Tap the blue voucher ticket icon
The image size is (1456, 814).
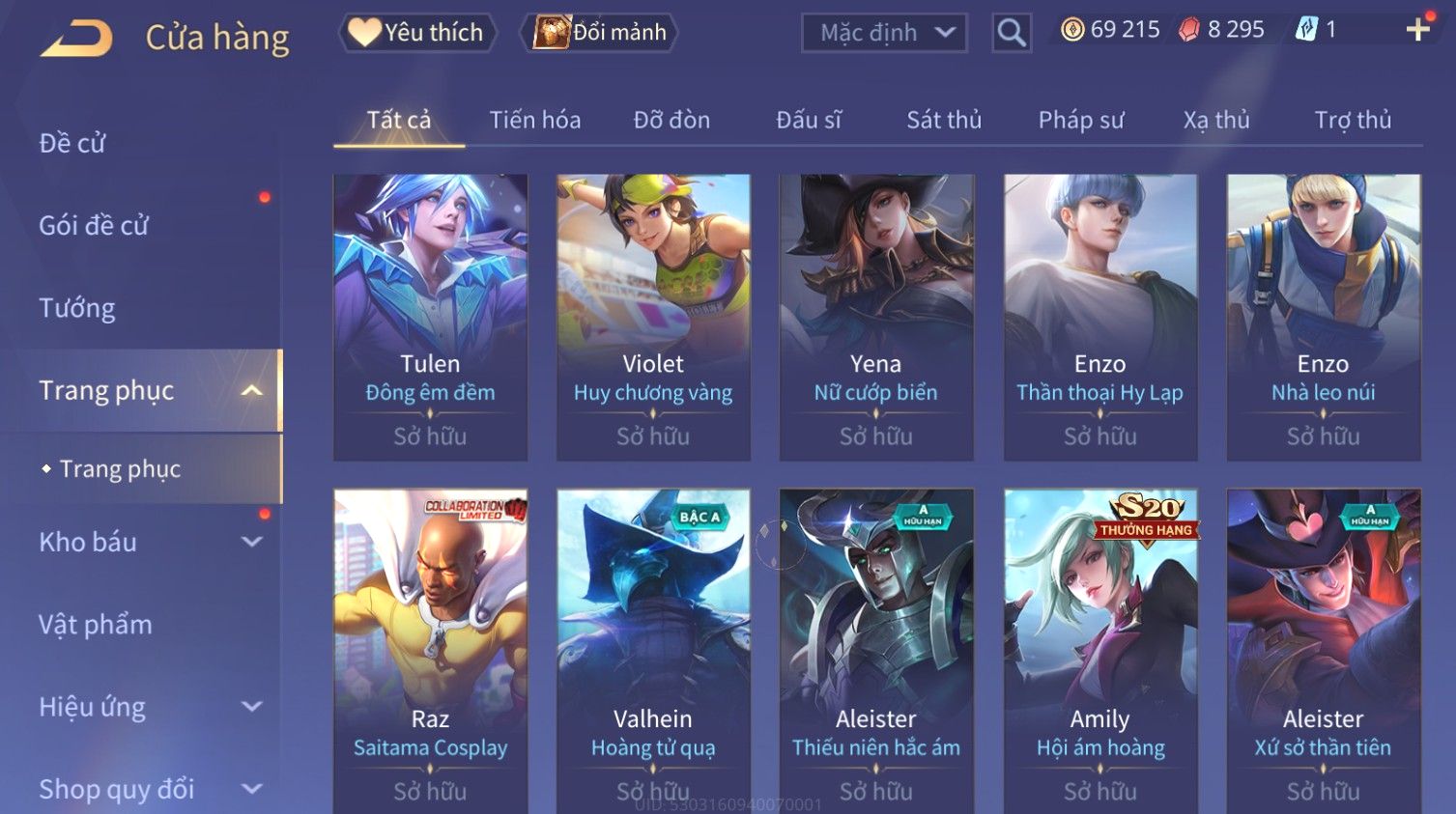click(x=1306, y=30)
